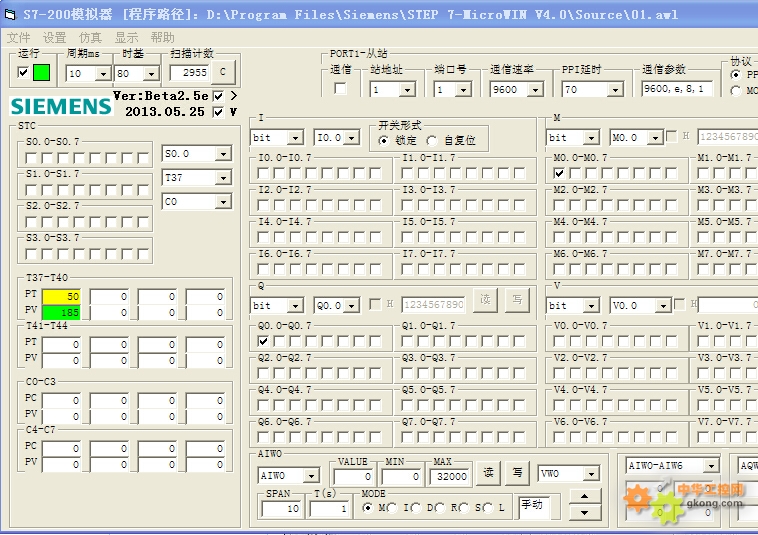Uncheck the Q0.0 output checkbox

[x=263, y=341]
